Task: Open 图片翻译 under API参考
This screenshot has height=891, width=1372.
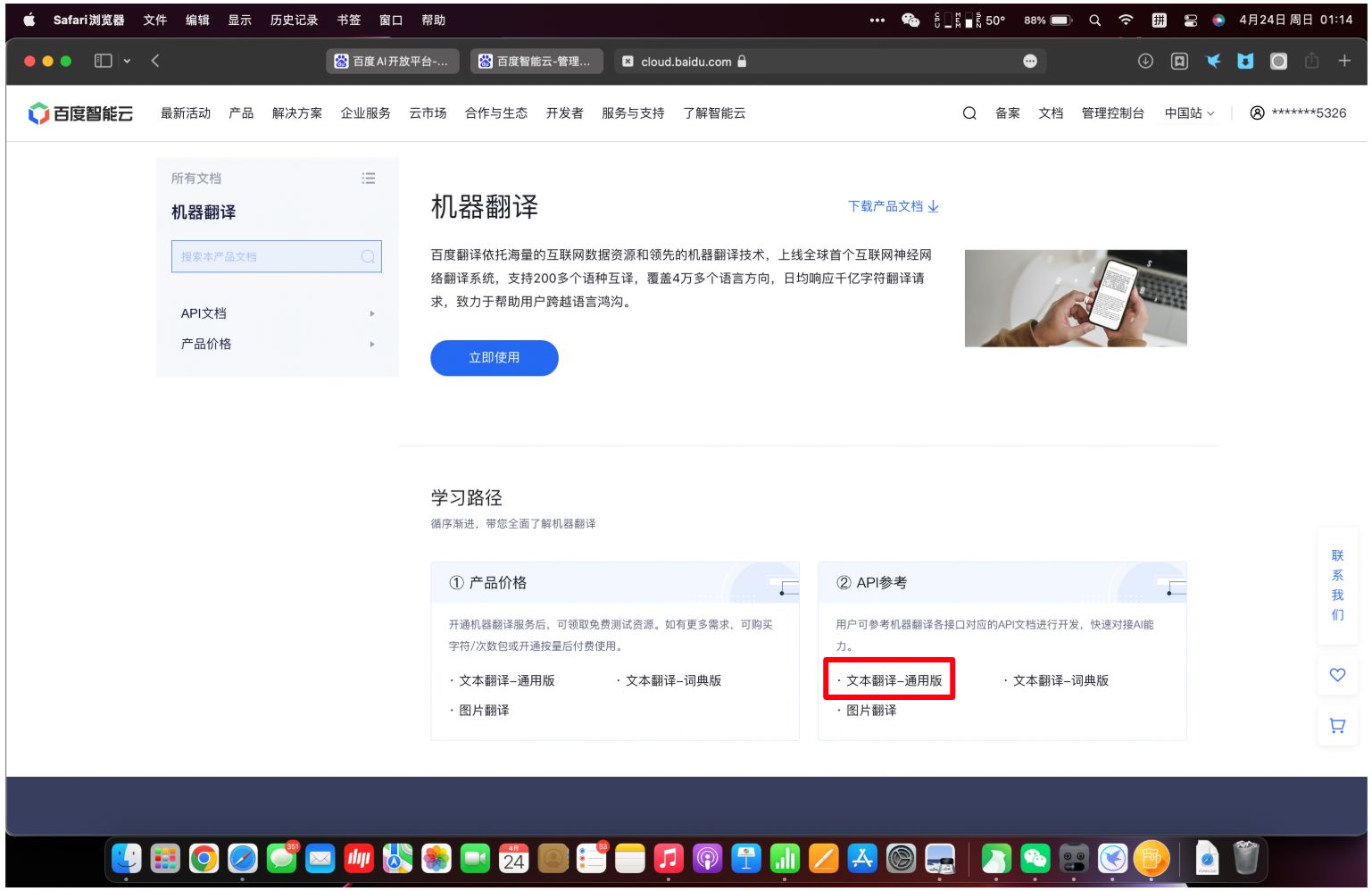Action: (871, 711)
